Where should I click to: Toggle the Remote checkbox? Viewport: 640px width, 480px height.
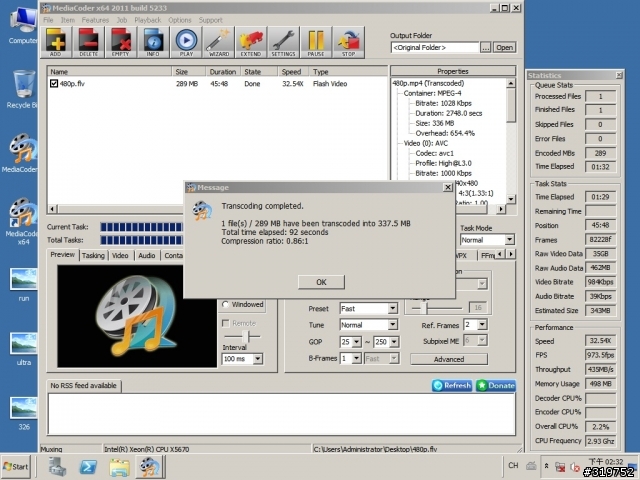pyautogui.click(x=225, y=323)
